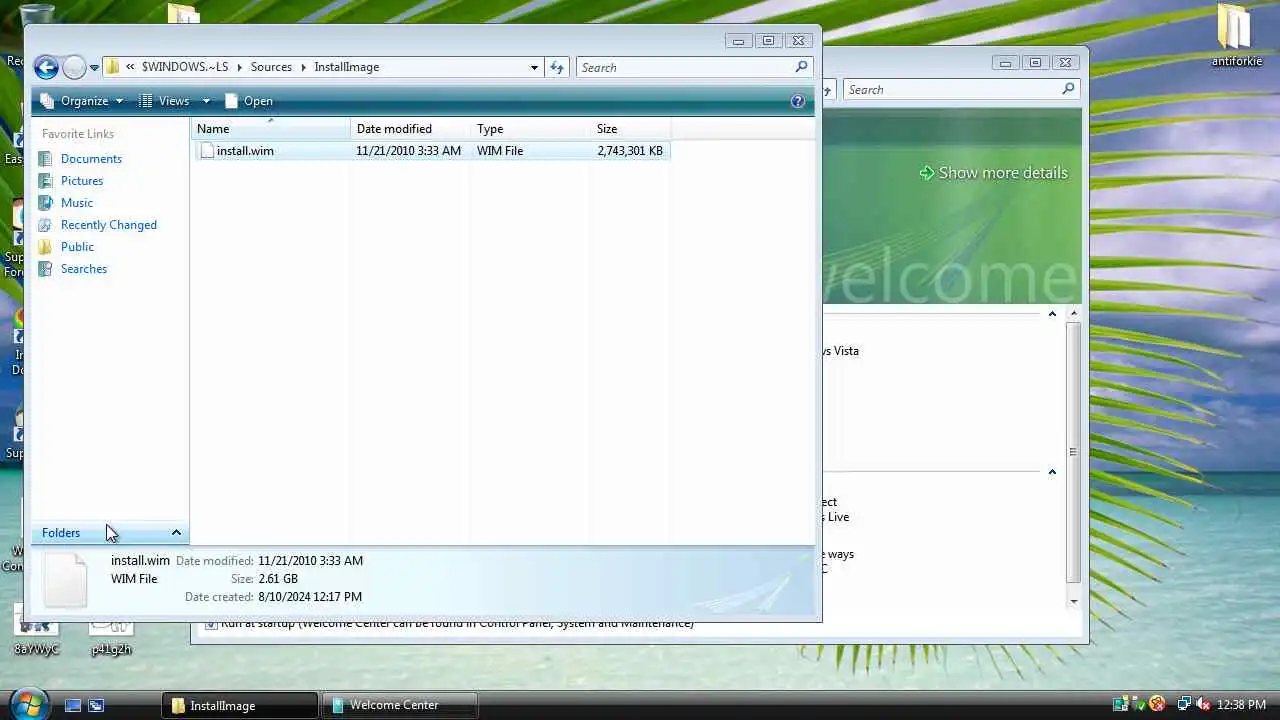
Task: Click the install.wim file icon
Action: [207, 151]
